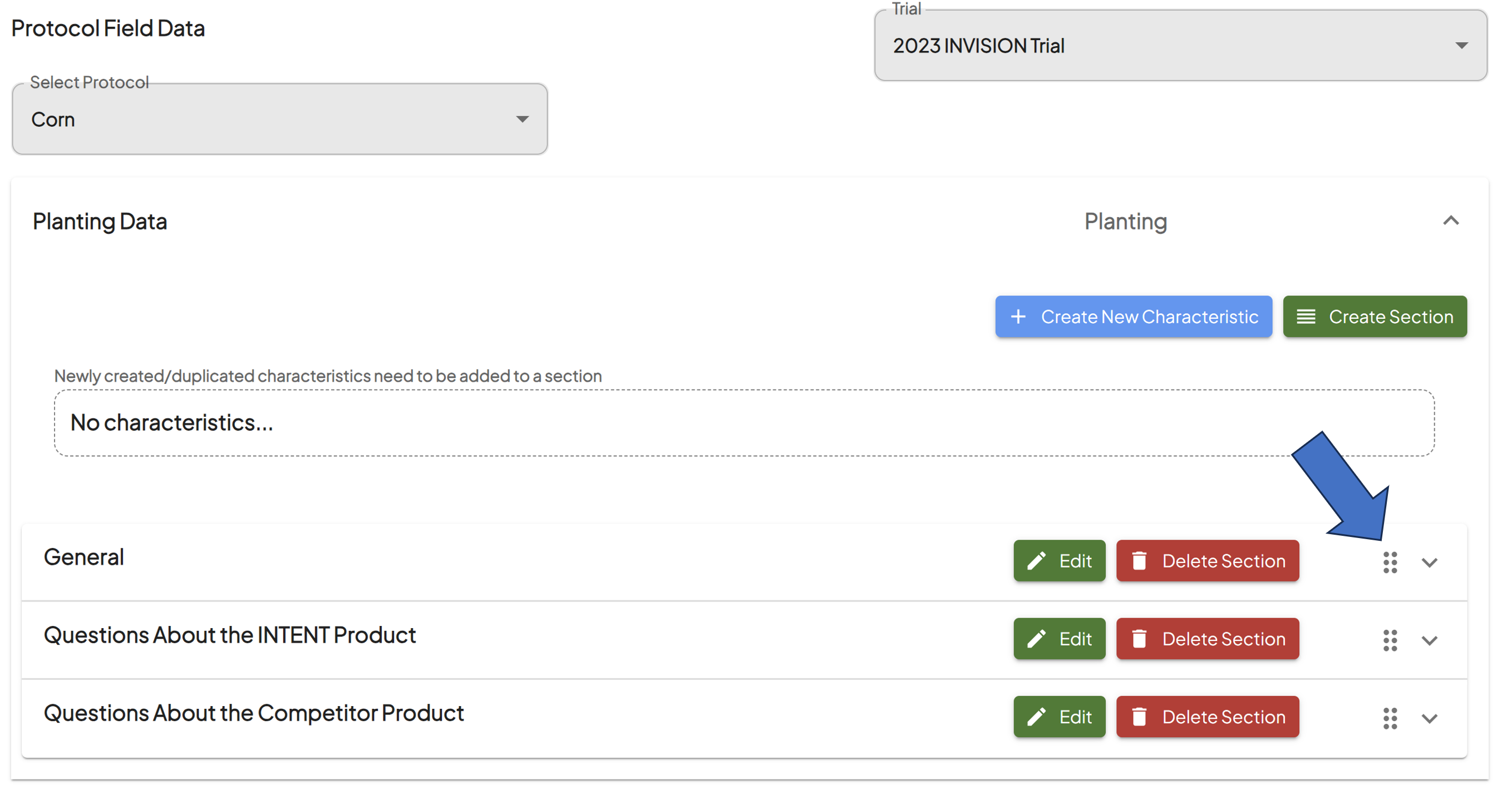1512x799 pixels.
Task: Click the drag handle for General section
Action: pos(1390,563)
